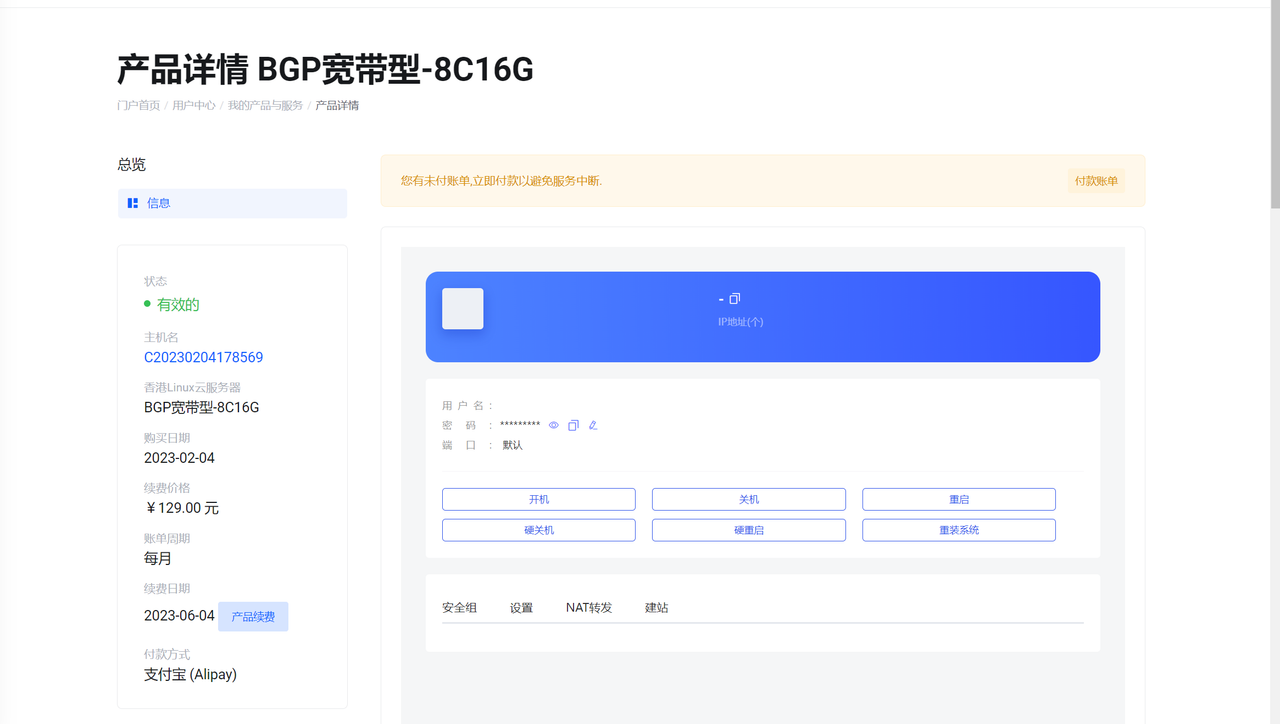Click the 开机 power on button

(539, 499)
